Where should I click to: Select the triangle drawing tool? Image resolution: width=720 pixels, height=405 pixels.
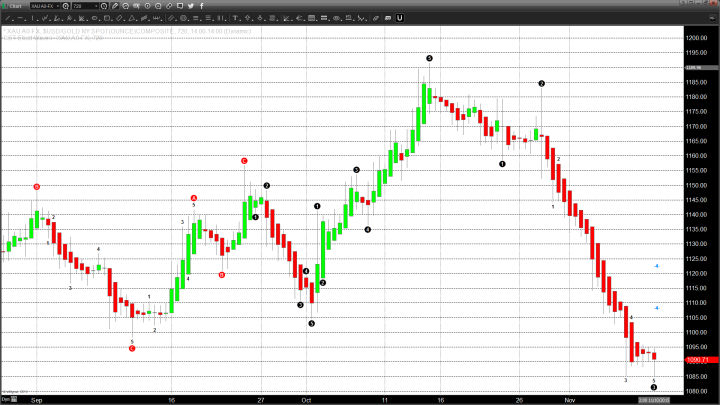[132, 18]
